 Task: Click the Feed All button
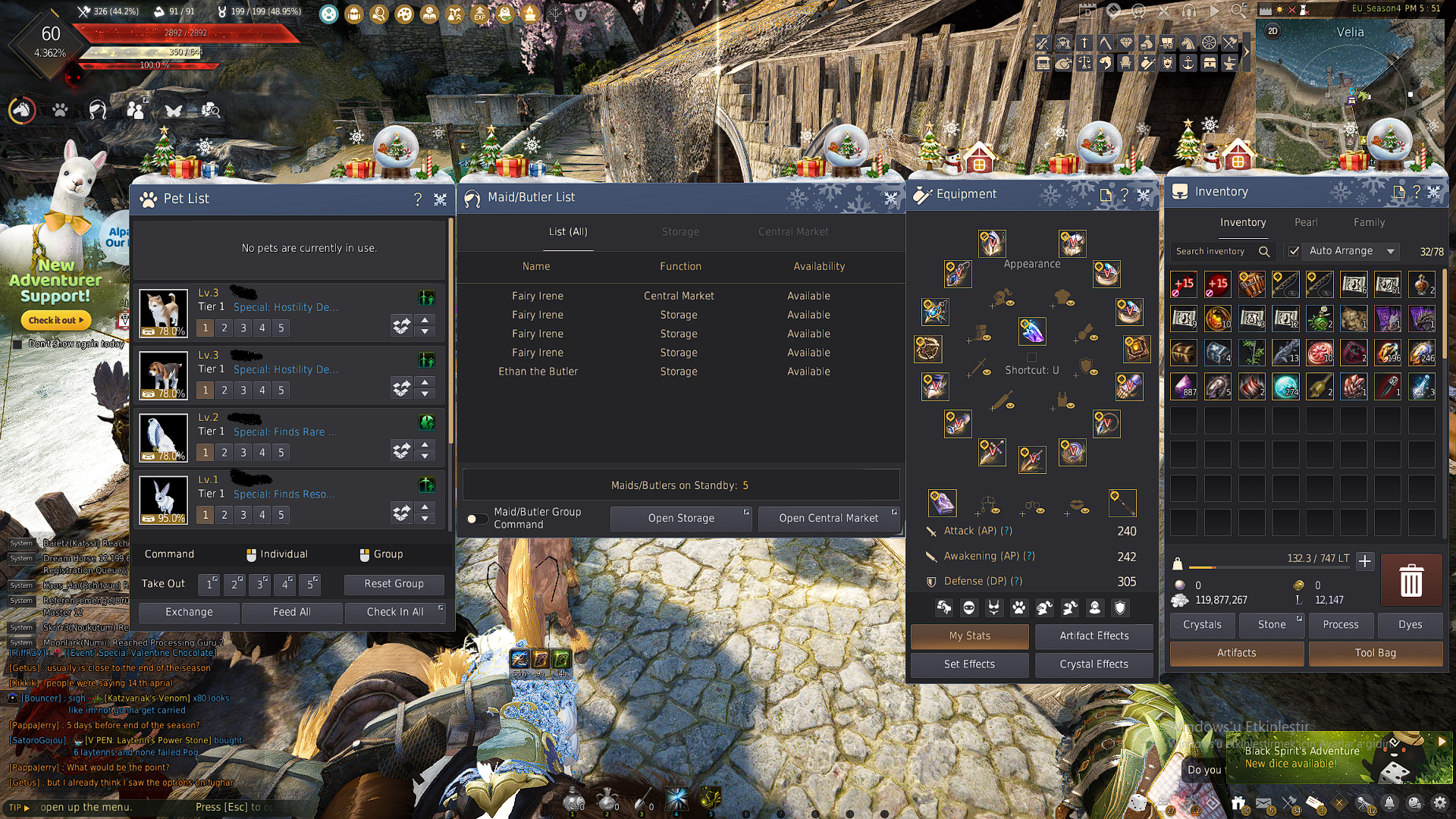pos(291,613)
